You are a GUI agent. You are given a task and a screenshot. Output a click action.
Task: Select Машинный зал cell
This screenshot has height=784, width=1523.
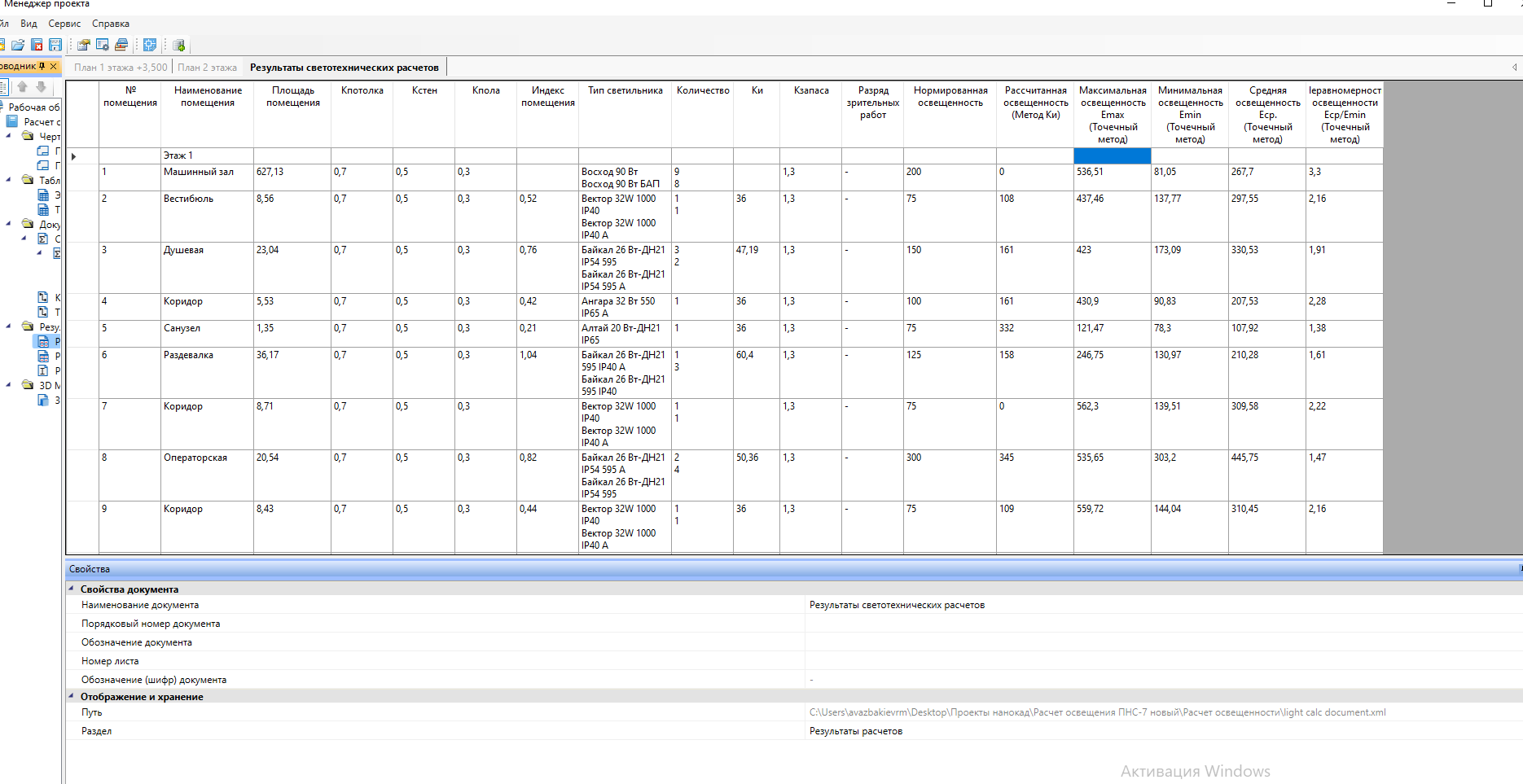[x=207, y=177]
